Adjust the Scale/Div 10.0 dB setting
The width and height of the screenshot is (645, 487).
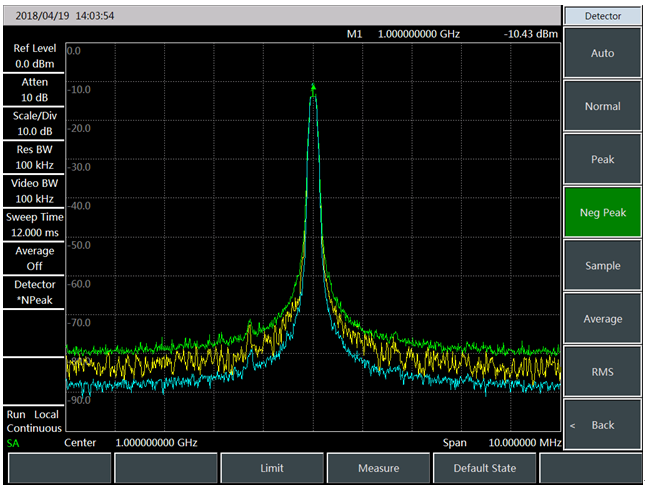point(34,124)
